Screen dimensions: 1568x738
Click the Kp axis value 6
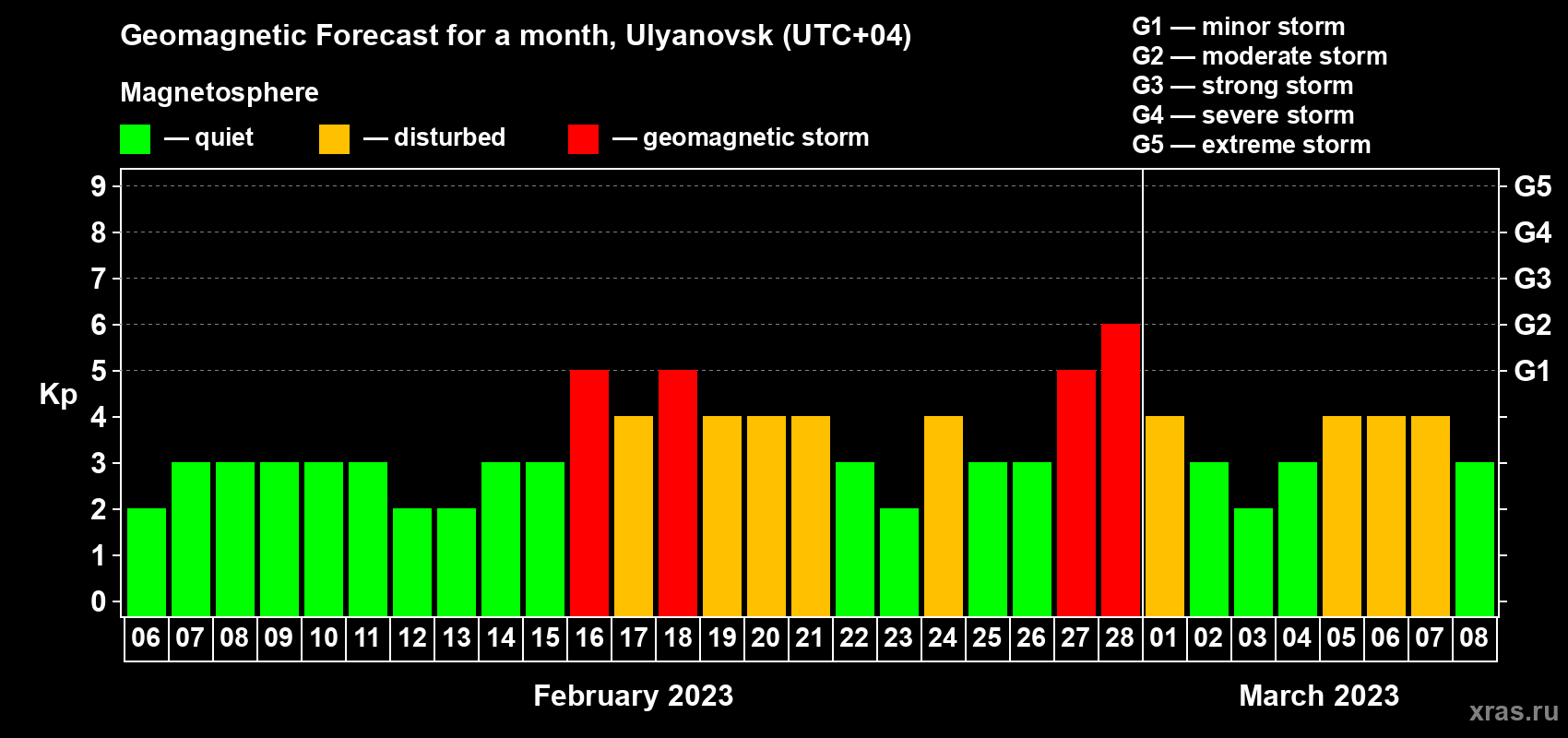tap(99, 325)
